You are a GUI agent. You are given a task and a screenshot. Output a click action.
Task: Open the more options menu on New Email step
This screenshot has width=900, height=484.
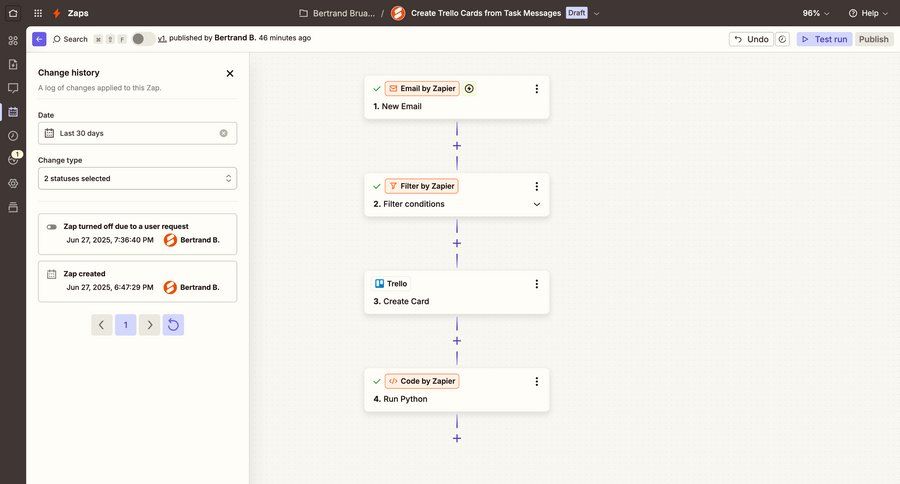pyautogui.click(x=537, y=89)
